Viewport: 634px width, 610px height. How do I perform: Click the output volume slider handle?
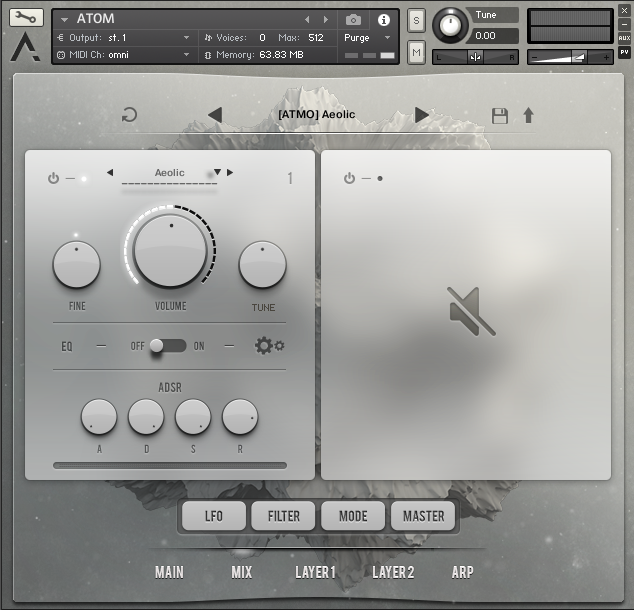(x=579, y=57)
